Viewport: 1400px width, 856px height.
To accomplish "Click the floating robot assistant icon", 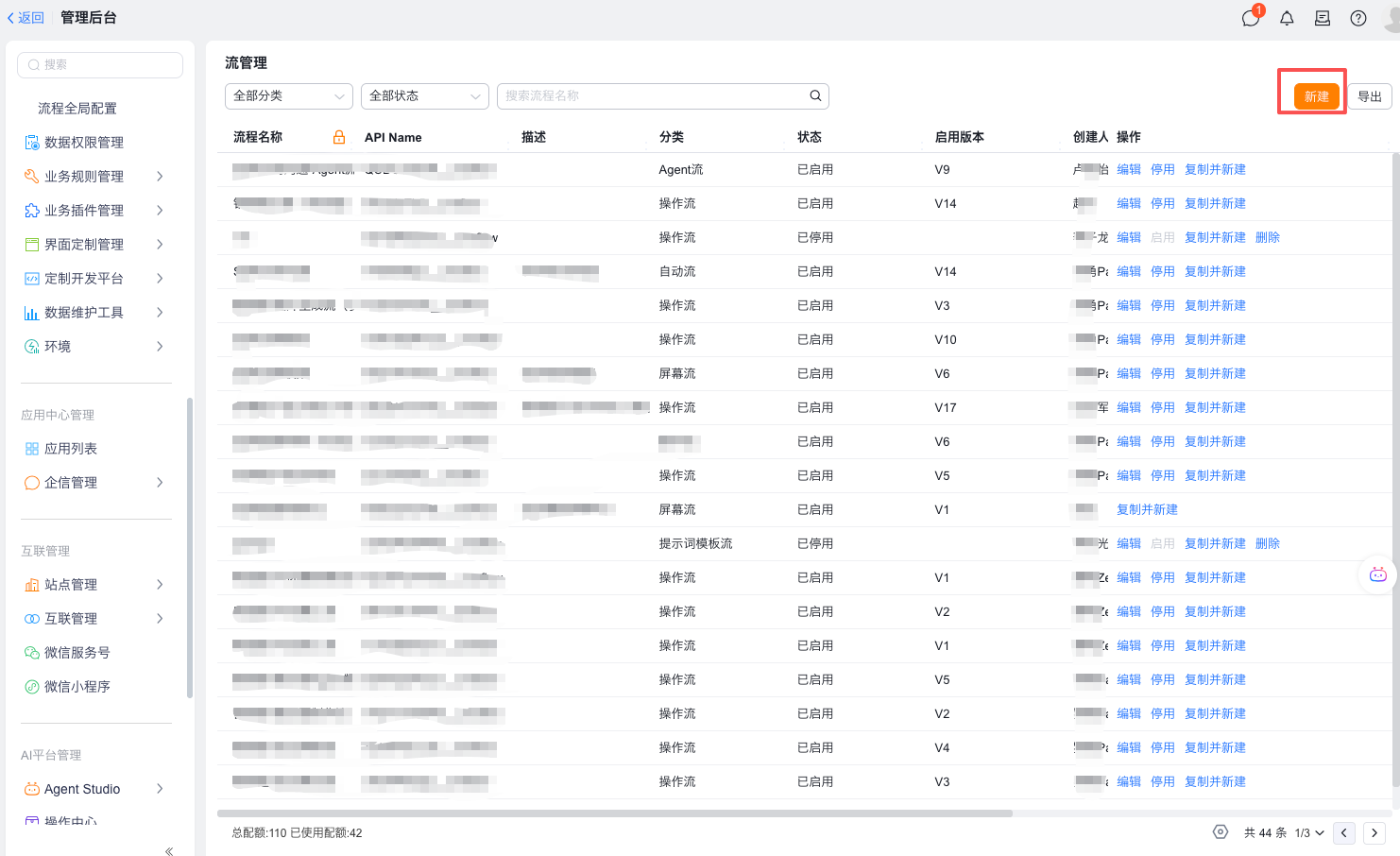I will coord(1377,574).
